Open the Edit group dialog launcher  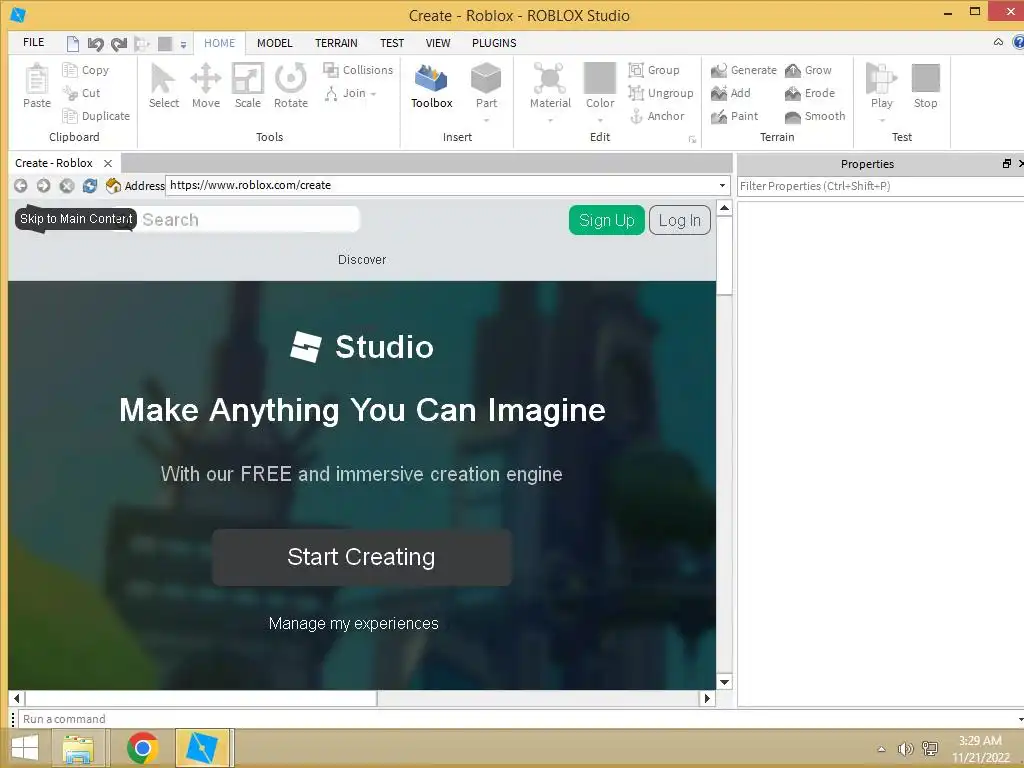pos(692,139)
